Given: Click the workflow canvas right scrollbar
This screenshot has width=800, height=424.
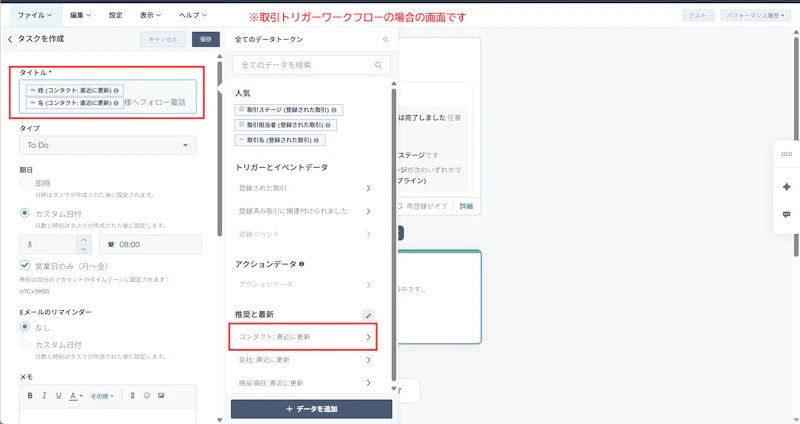Looking at the screenshot, I should [x=796, y=145].
